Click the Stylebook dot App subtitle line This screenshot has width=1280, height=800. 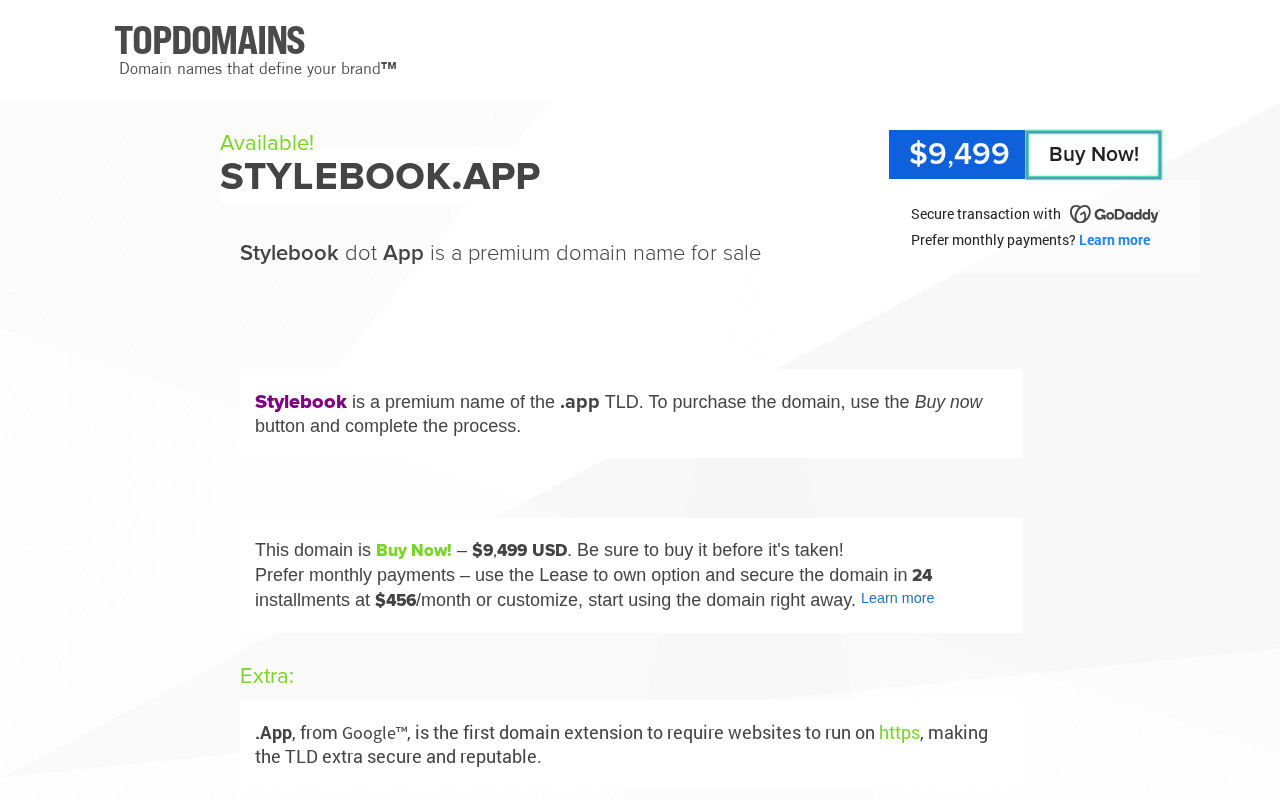coord(500,253)
